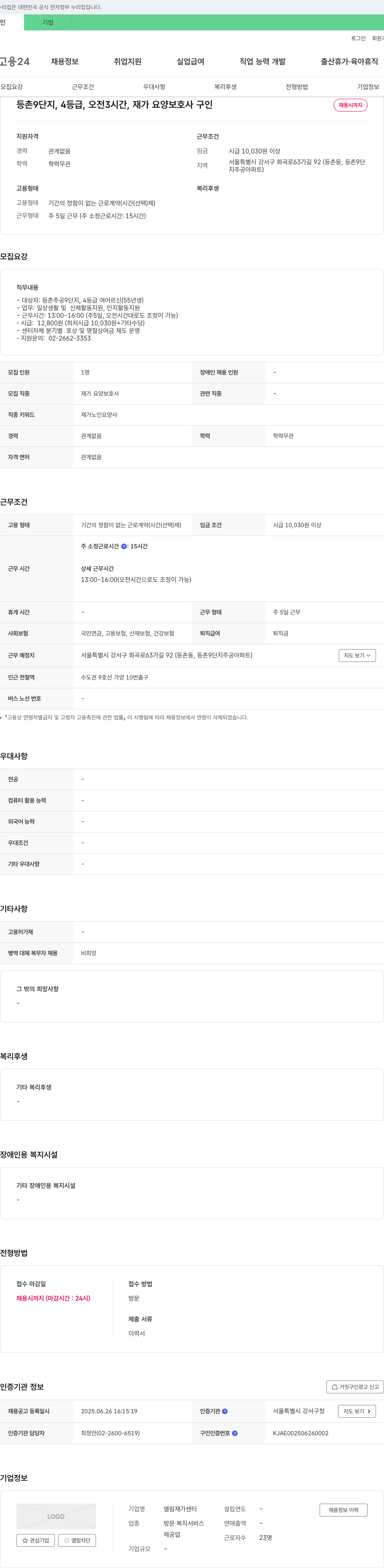The image size is (384, 1568).
Task: Open the 실업급여 menu
Action: tap(190, 62)
